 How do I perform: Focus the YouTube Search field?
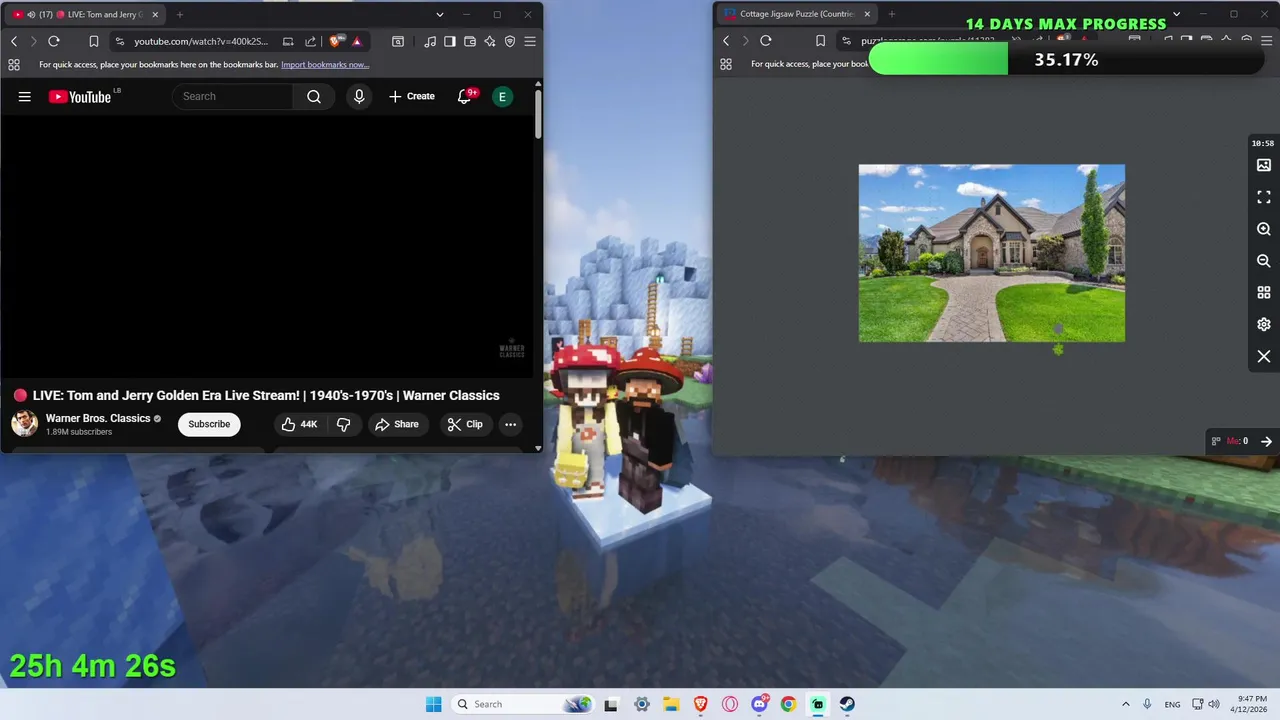pyautogui.click(x=233, y=97)
